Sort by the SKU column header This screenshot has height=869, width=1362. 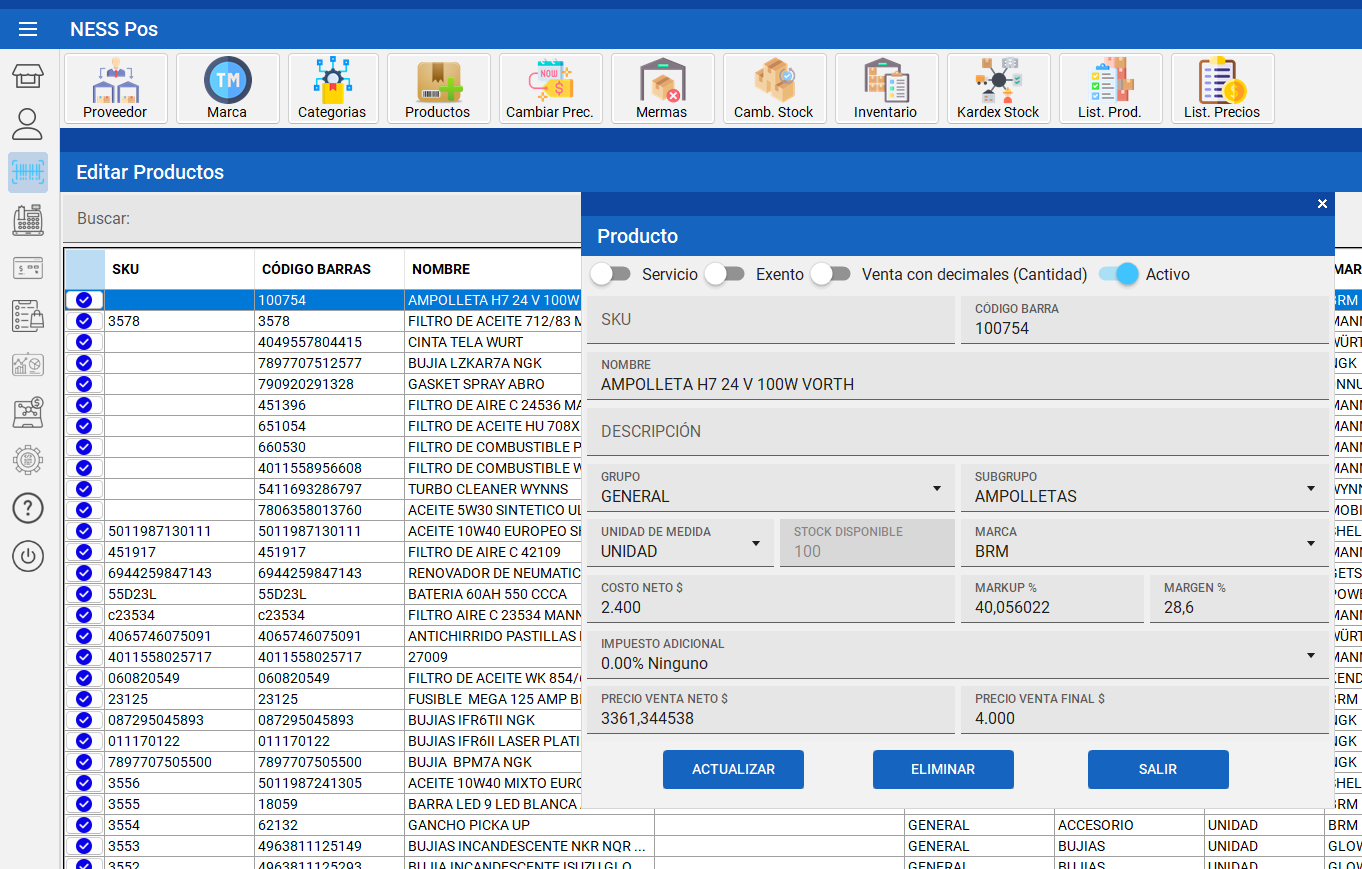click(x=180, y=269)
